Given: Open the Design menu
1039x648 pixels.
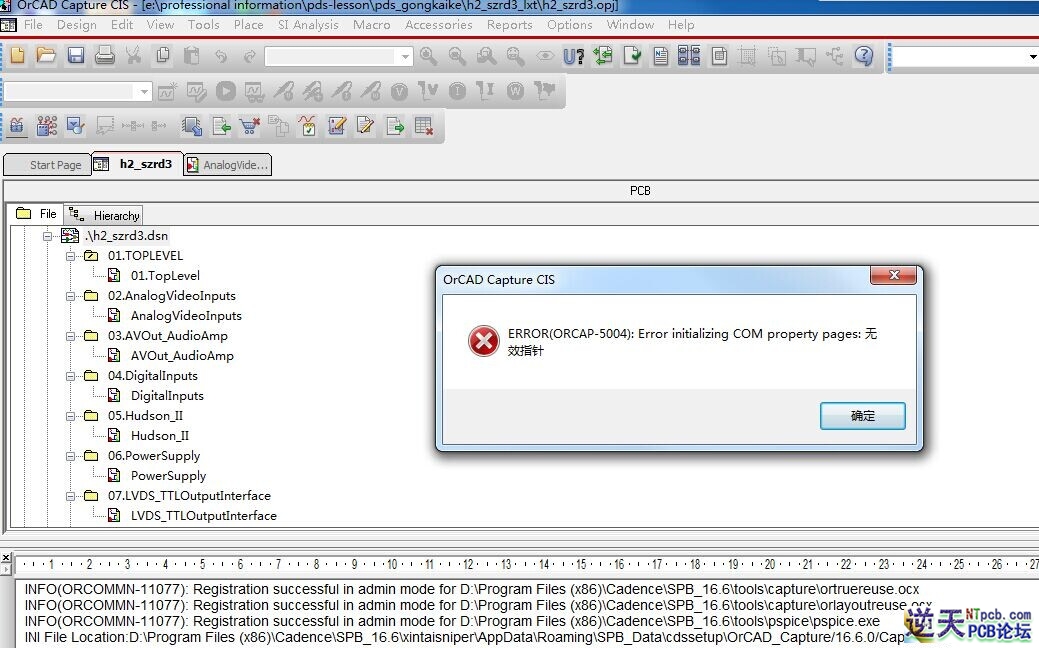Looking at the screenshot, I should 77,25.
